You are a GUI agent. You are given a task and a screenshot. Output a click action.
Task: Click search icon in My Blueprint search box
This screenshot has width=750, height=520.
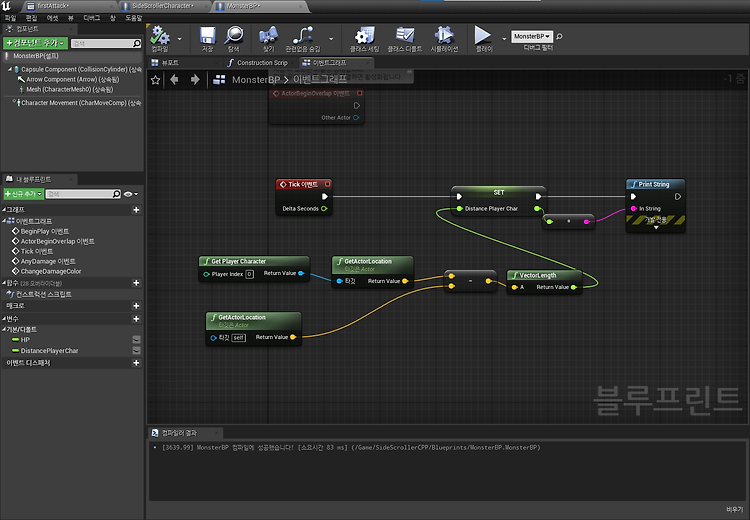pyautogui.click(x=116, y=194)
